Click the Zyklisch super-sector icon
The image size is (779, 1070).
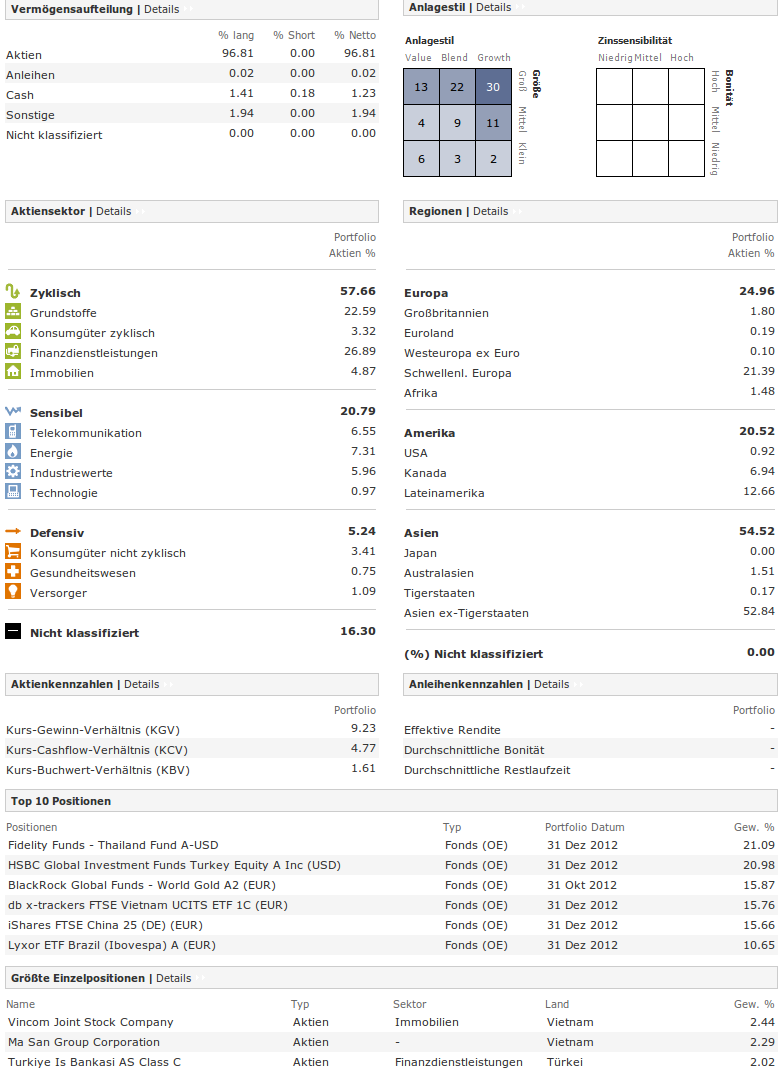(13, 292)
